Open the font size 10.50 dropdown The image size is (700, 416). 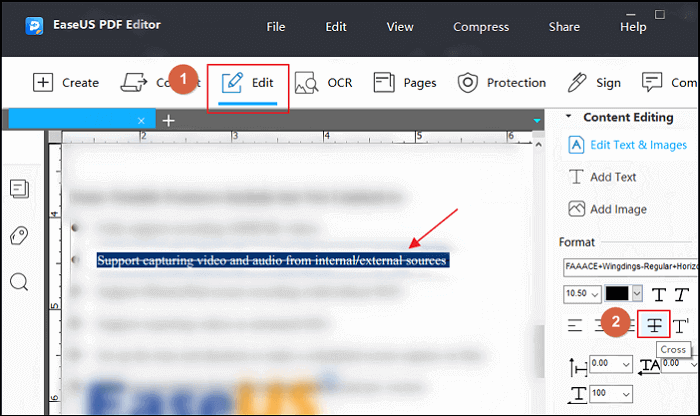(581, 294)
